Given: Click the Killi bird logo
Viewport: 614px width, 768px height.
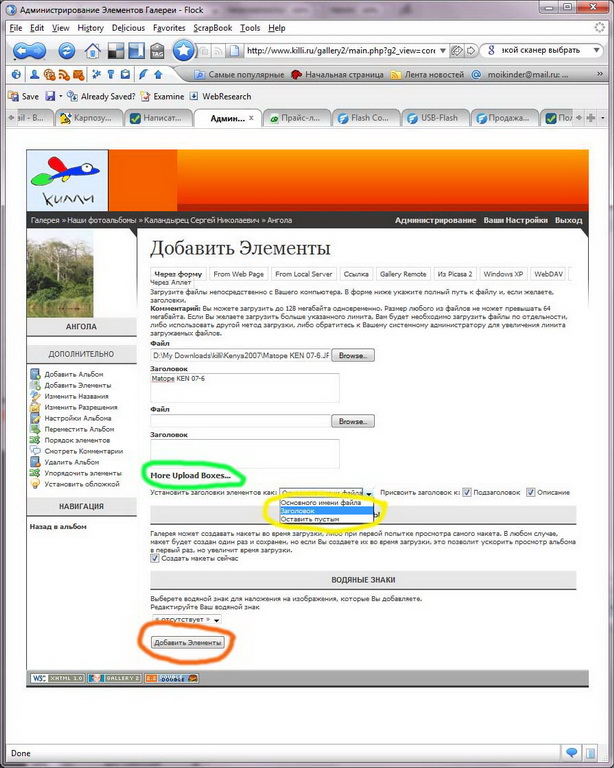Looking at the screenshot, I should point(66,176).
